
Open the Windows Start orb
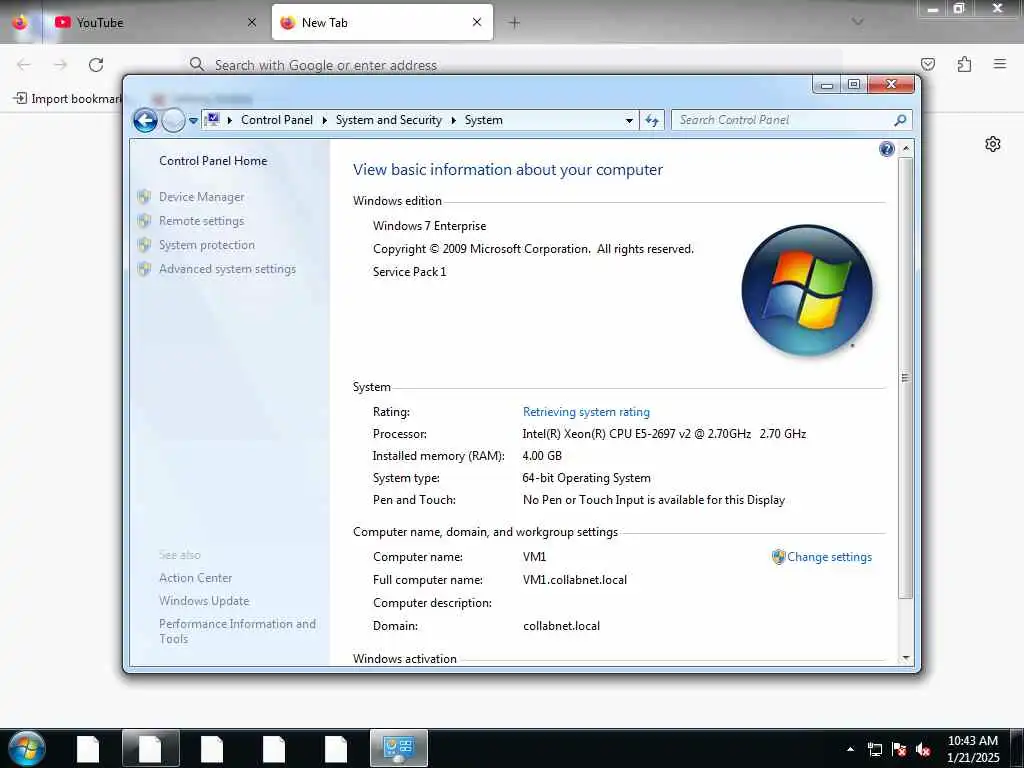pyautogui.click(x=27, y=748)
